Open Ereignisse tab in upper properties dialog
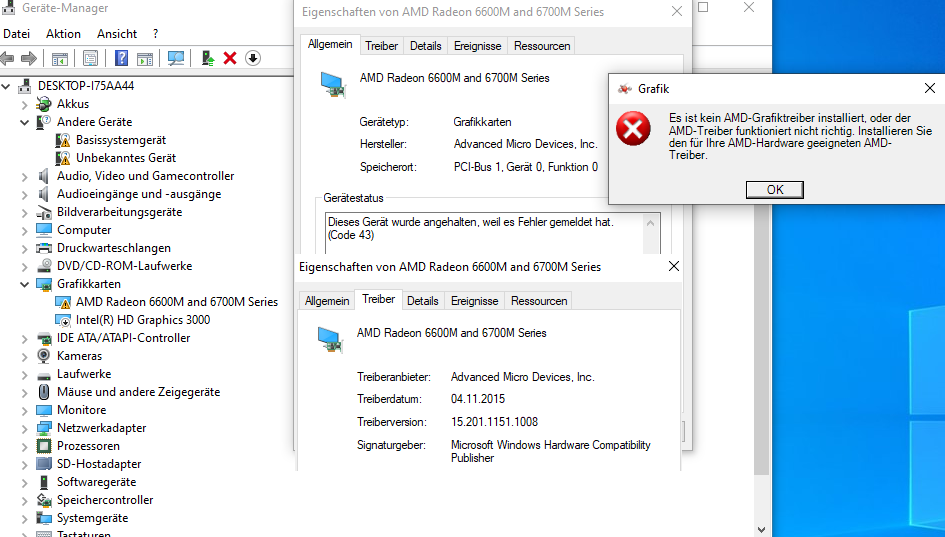Screen dimensions: 945x537 pos(477,46)
